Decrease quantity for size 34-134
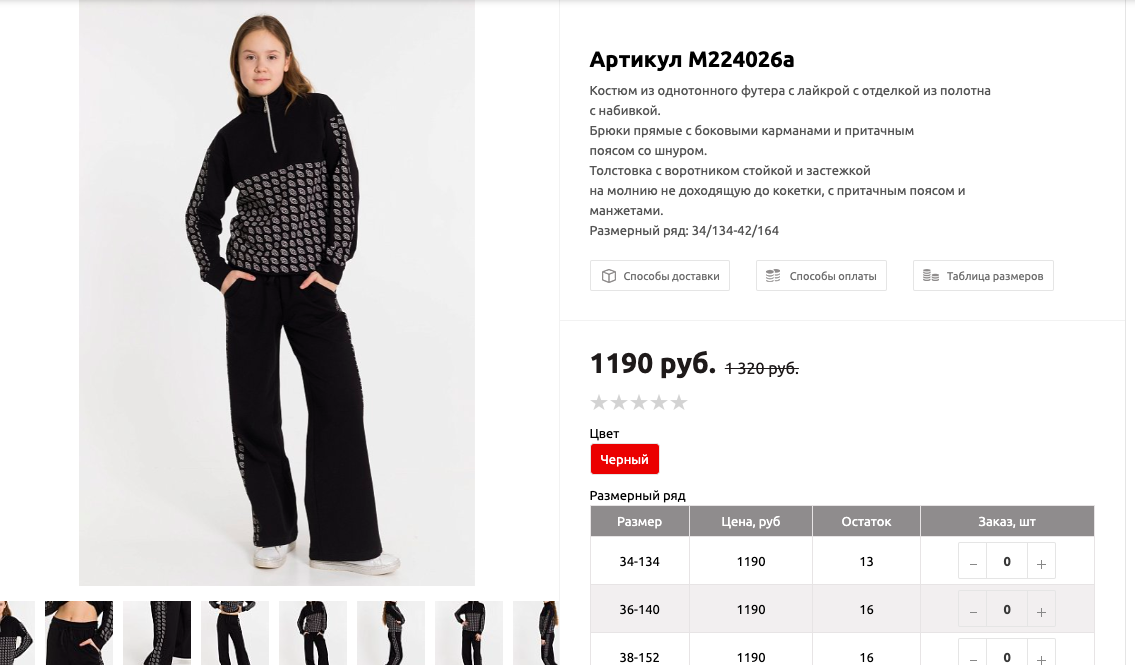This screenshot has width=1135, height=665. coord(973,562)
